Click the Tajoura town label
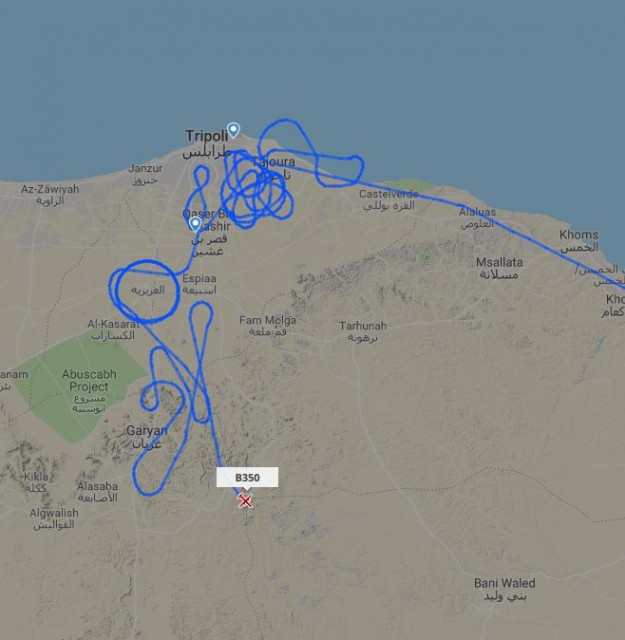Screen dimensions: 625x640 pos(274,162)
